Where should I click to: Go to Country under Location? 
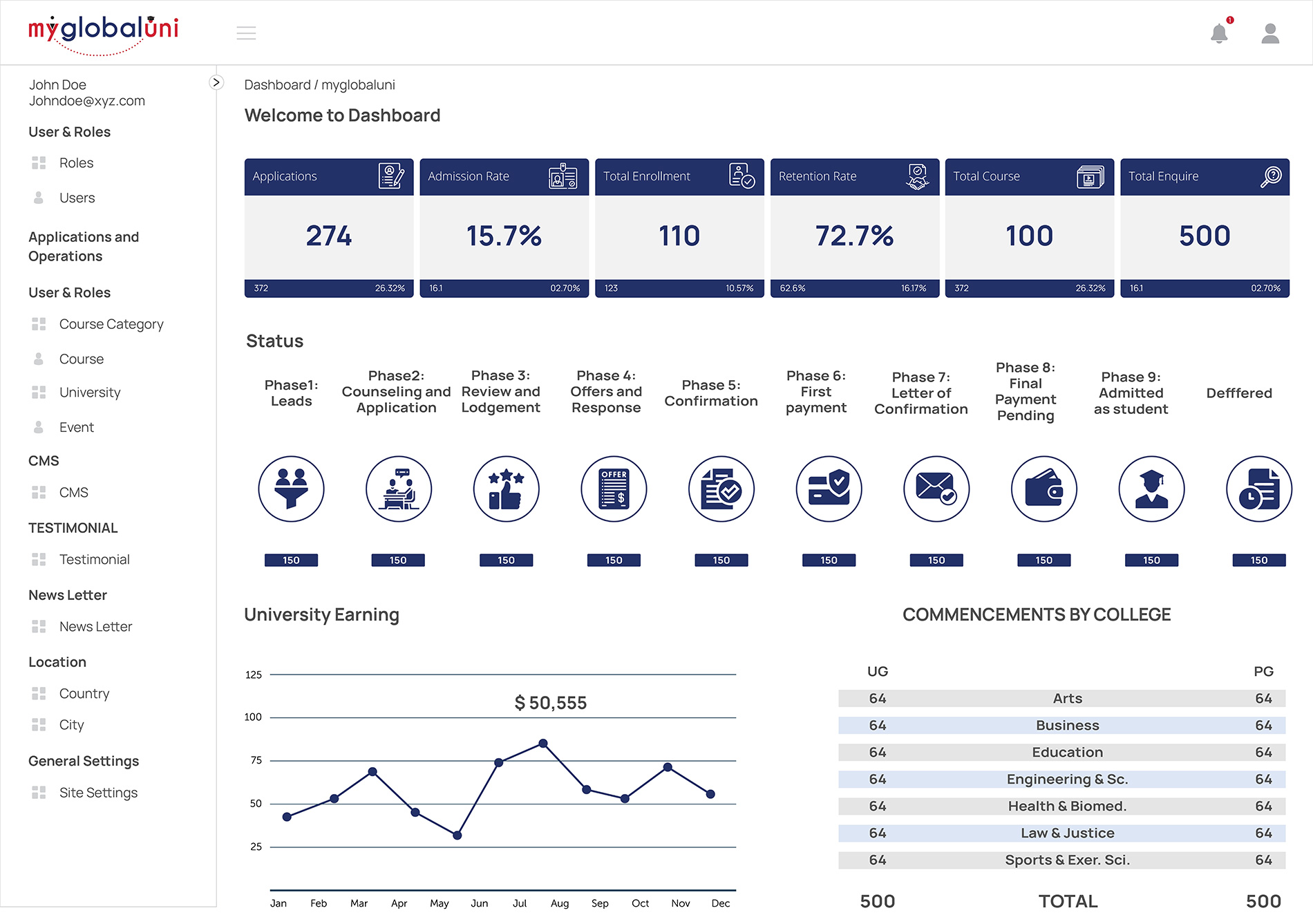84,694
